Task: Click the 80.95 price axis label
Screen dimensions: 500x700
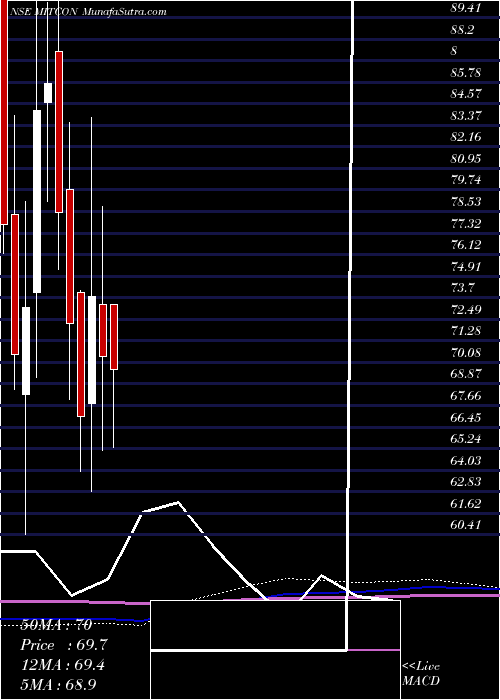Action: pyautogui.click(x=466, y=158)
